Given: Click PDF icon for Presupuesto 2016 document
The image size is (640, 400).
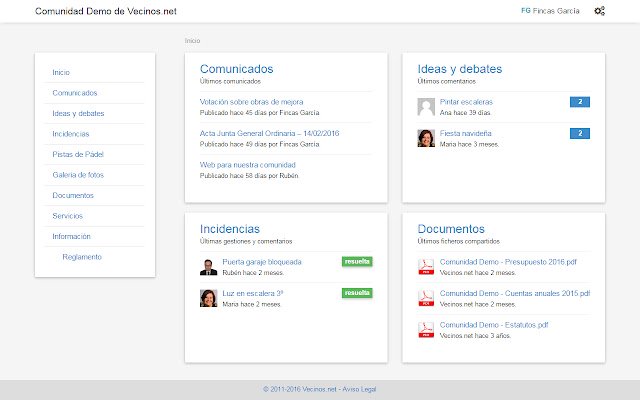Looking at the screenshot, I should coord(426,267).
